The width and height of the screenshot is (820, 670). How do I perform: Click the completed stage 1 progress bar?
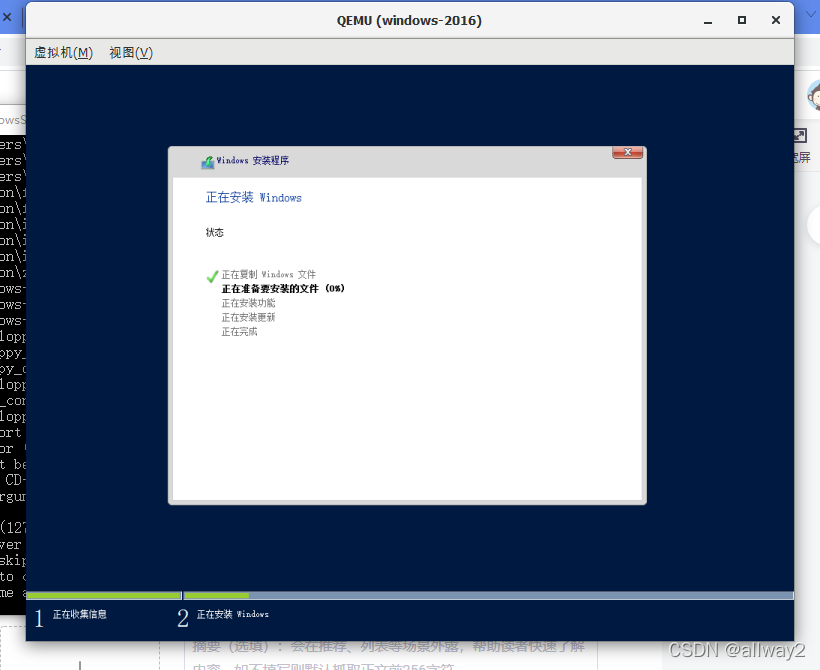(104, 596)
